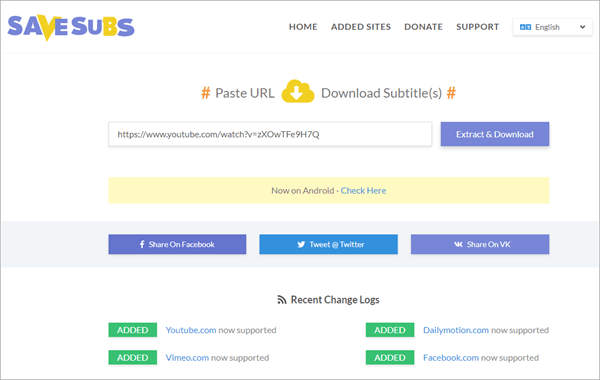Follow the Check Here Android link

(363, 191)
